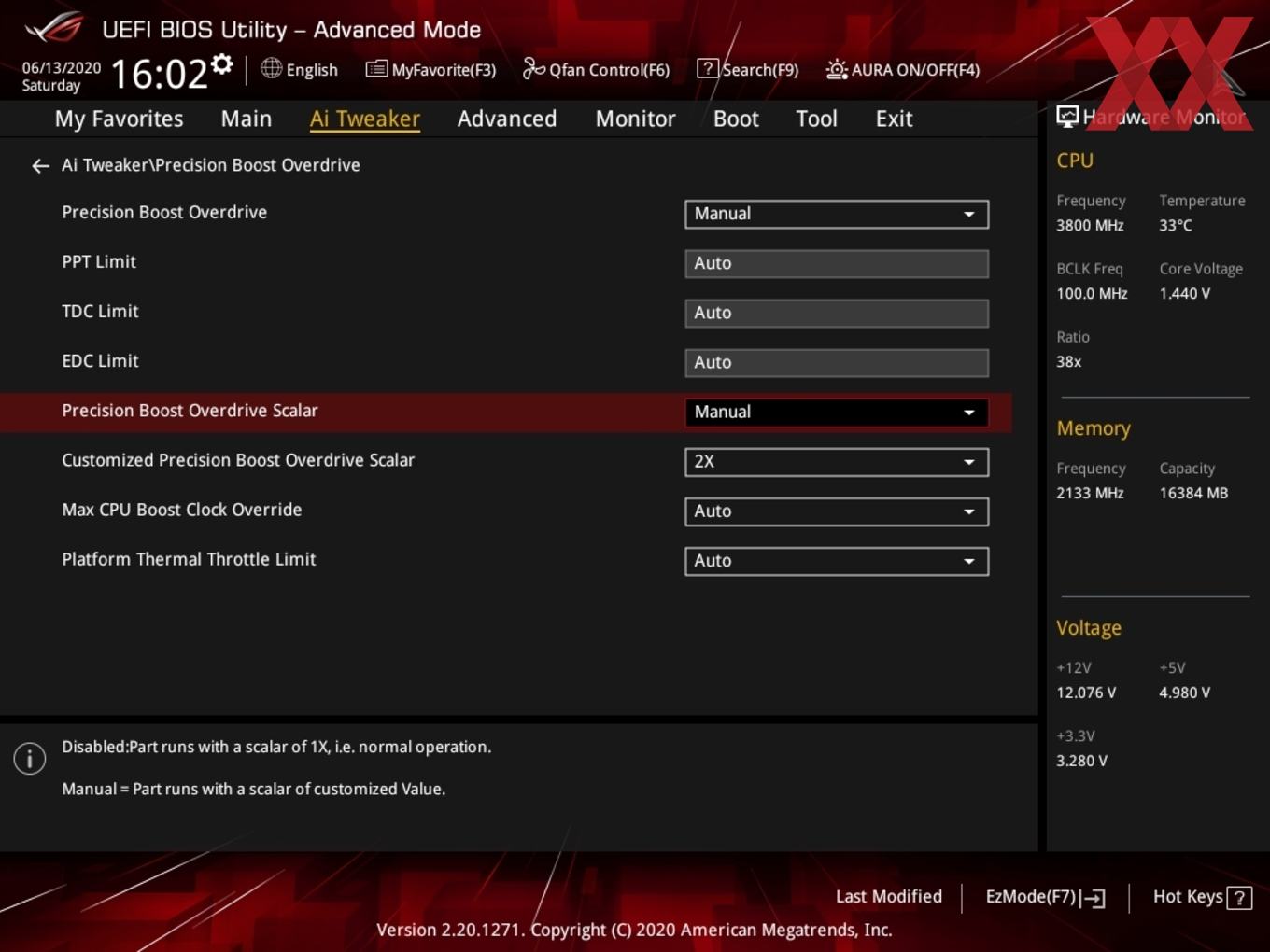Open the Tool tab
The height and width of the screenshot is (952, 1270).
(x=816, y=119)
